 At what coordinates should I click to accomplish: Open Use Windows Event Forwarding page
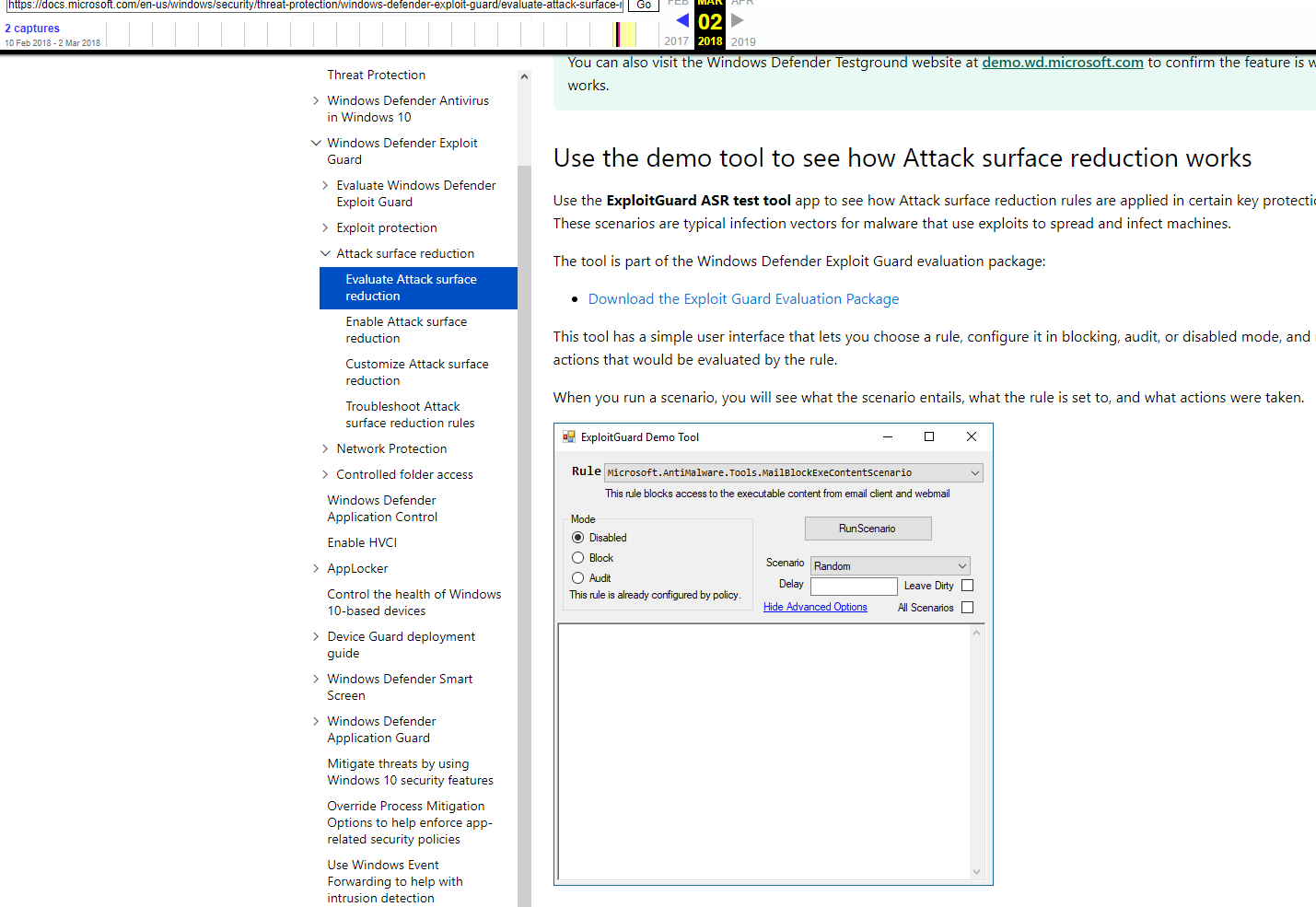pyautogui.click(x=395, y=881)
